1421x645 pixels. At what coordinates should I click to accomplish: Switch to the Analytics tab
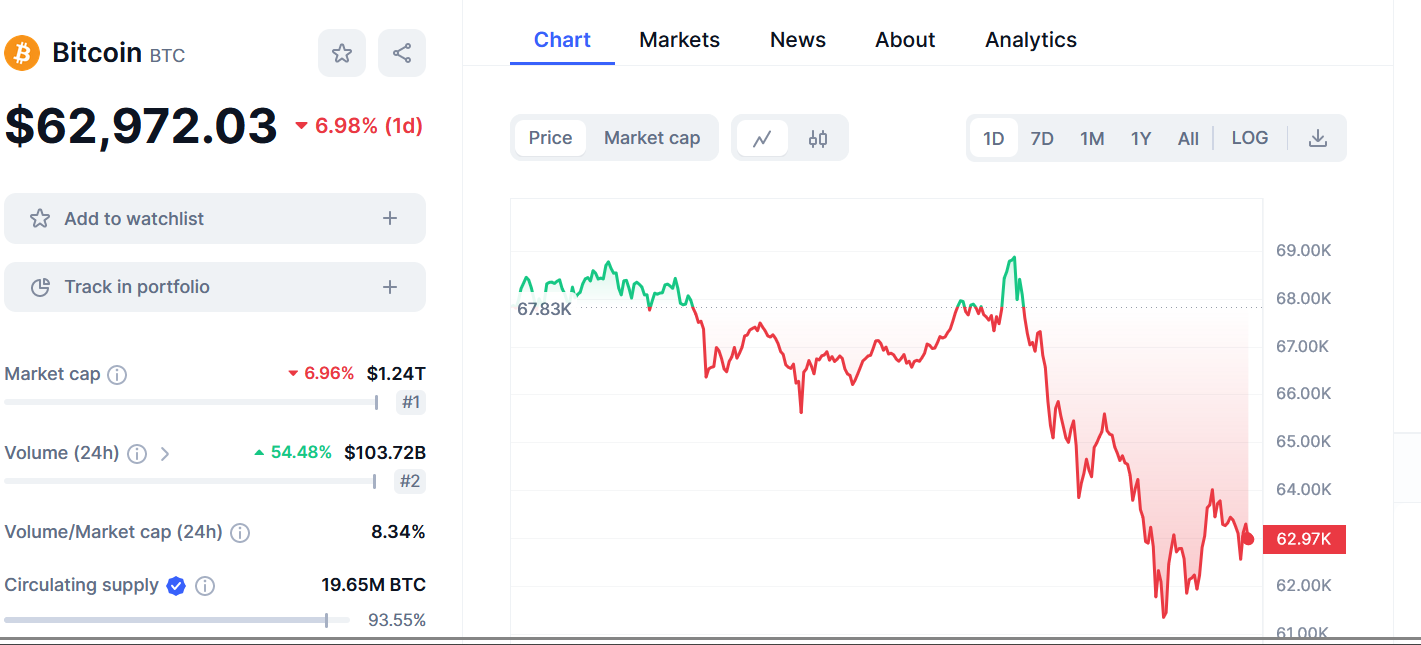(1031, 40)
